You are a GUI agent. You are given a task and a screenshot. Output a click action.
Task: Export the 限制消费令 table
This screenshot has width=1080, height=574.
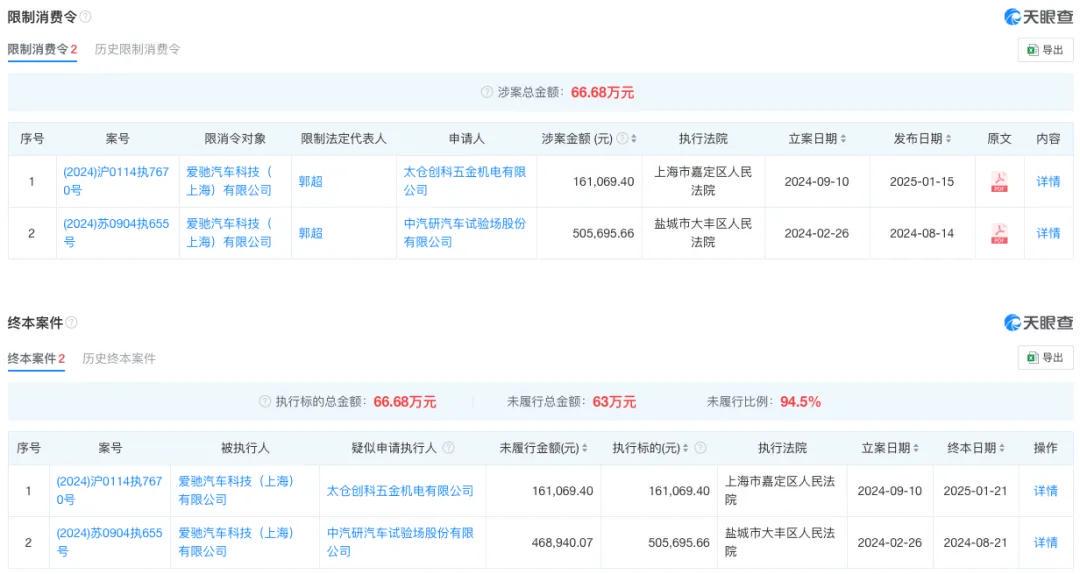click(x=1045, y=50)
